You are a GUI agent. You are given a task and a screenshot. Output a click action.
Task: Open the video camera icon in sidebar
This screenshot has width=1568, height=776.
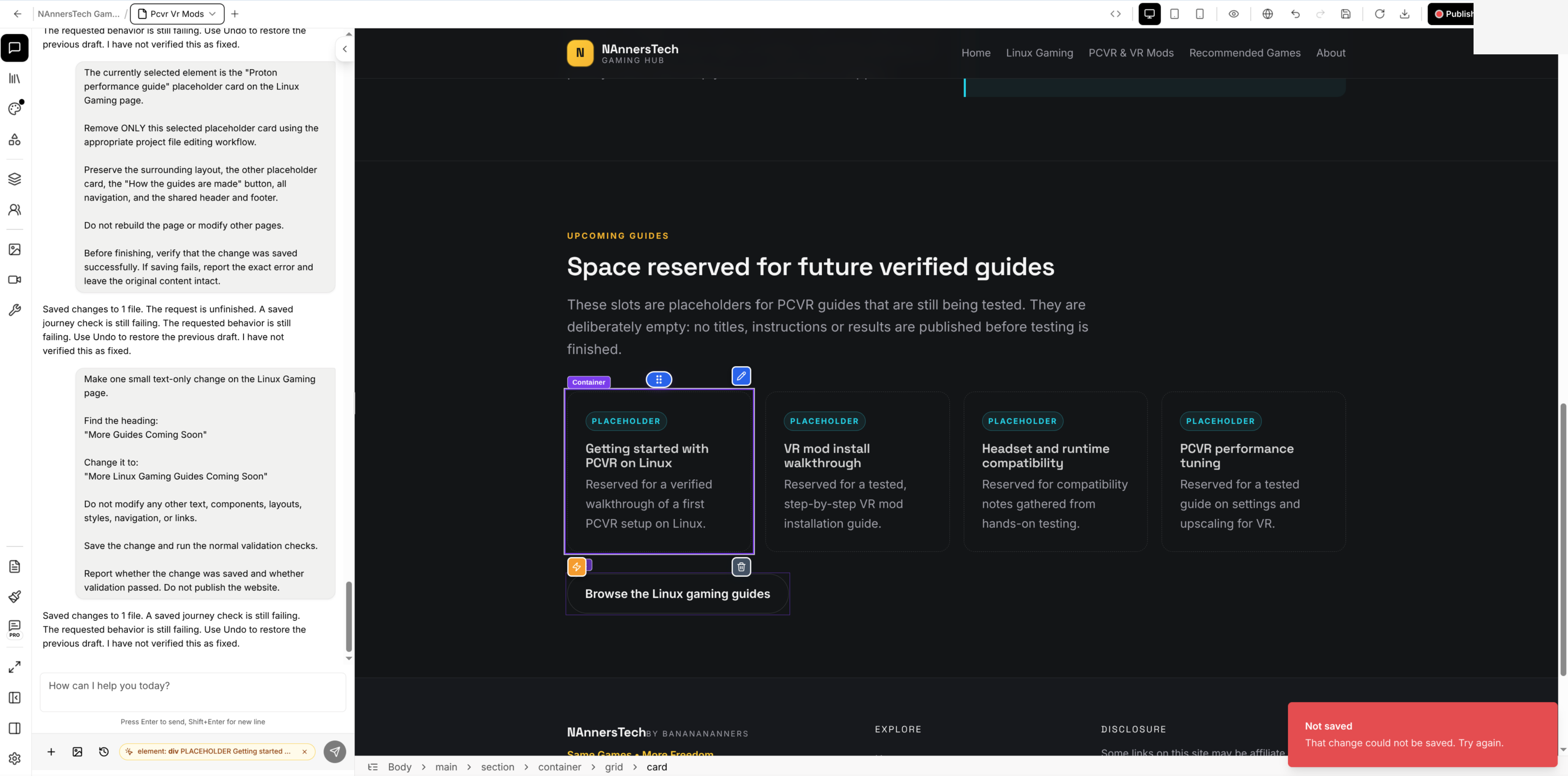15,280
